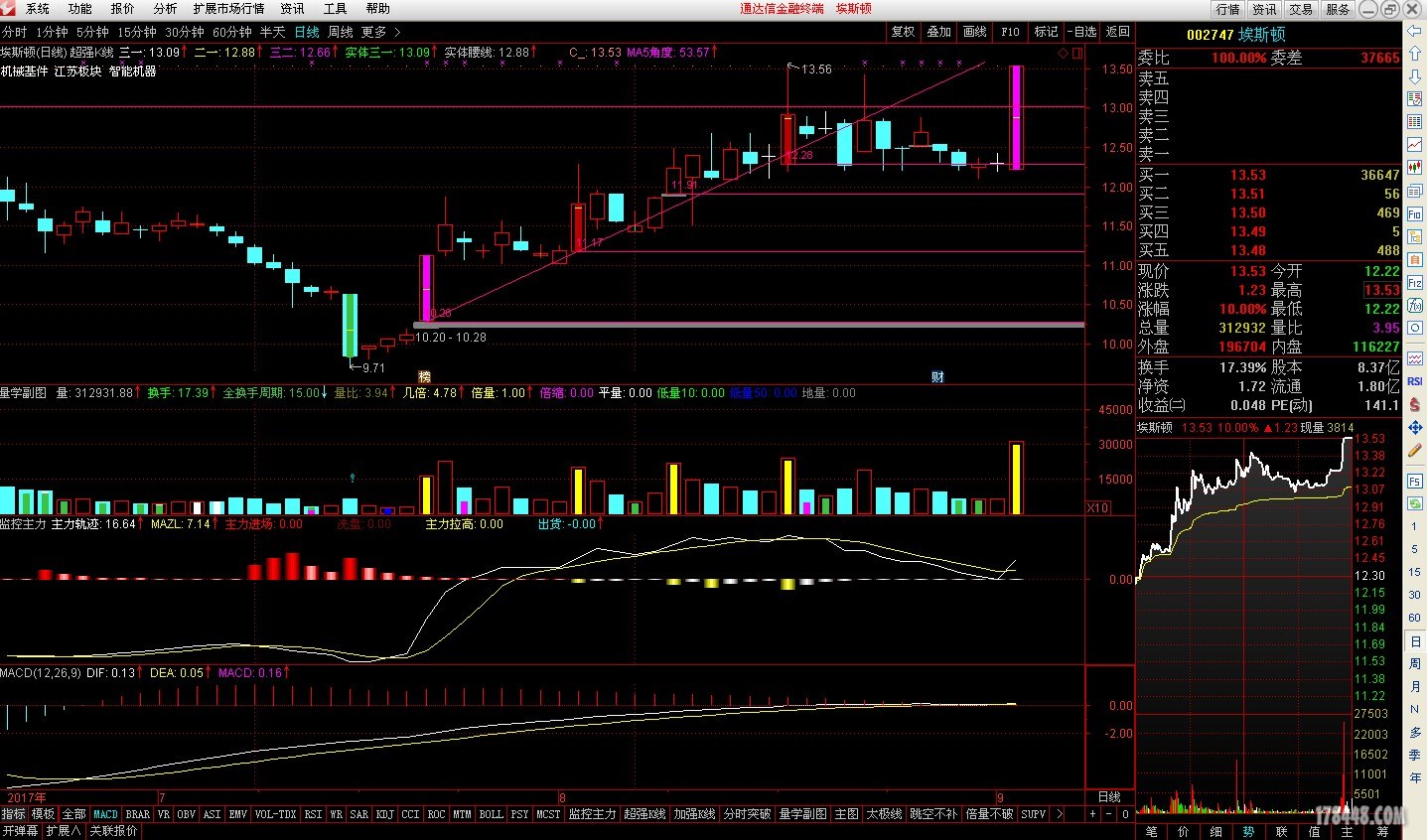Open the 模板 template selector

tap(43, 814)
